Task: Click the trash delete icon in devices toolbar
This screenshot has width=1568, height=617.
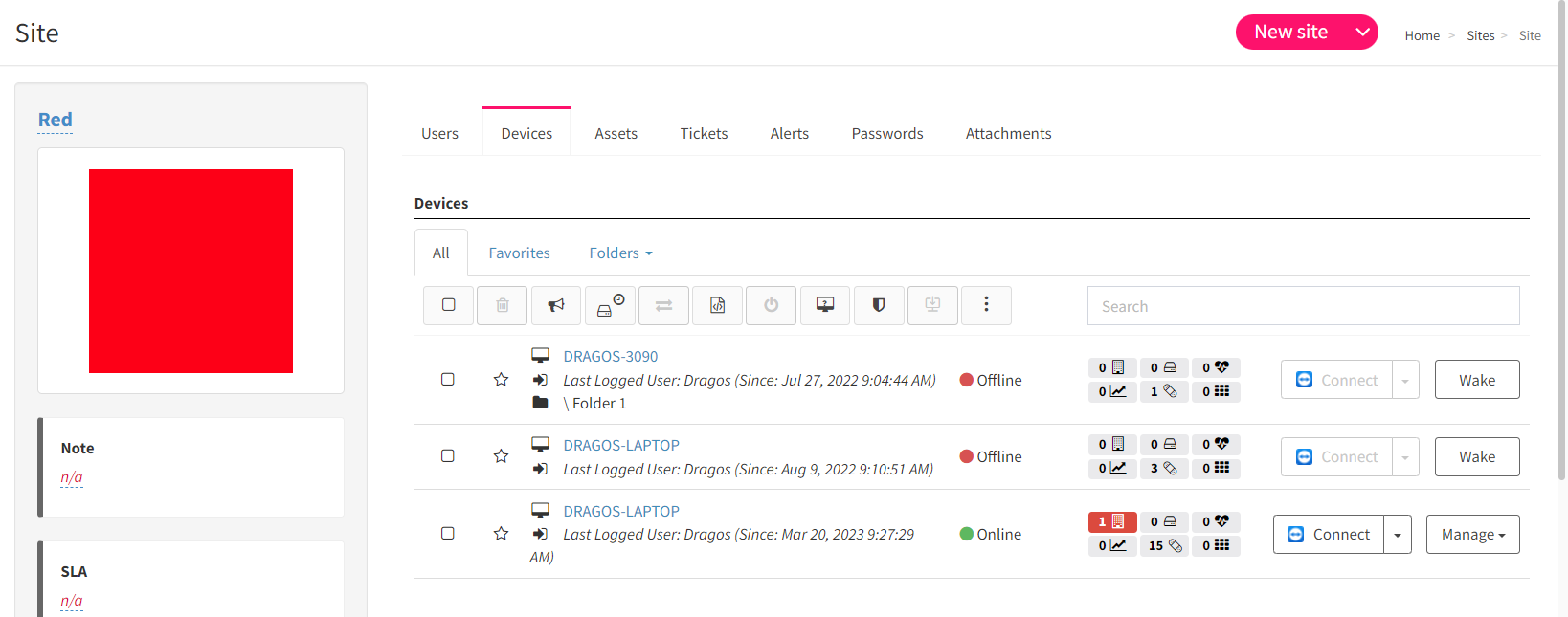Action: pyautogui.click(x=503, y=305)
